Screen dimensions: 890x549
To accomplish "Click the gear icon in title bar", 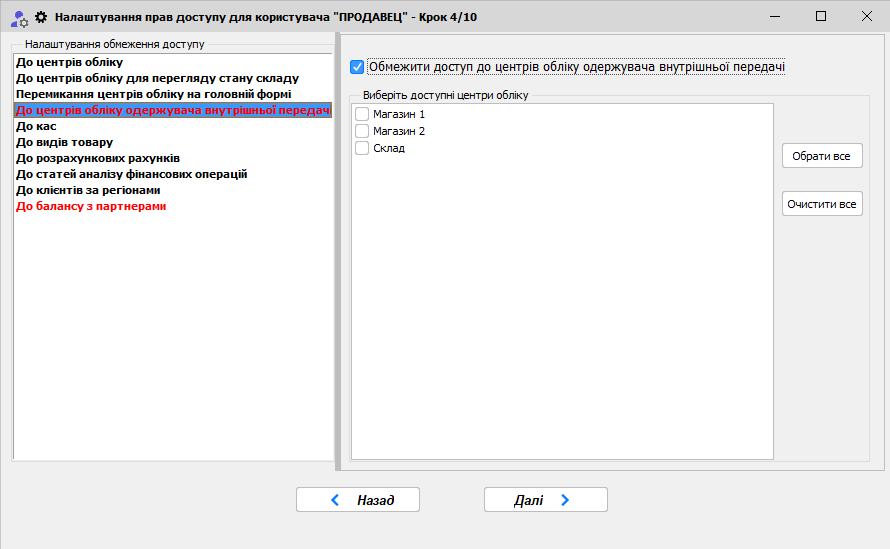I will pyautogui.click(x=41, y=17).
